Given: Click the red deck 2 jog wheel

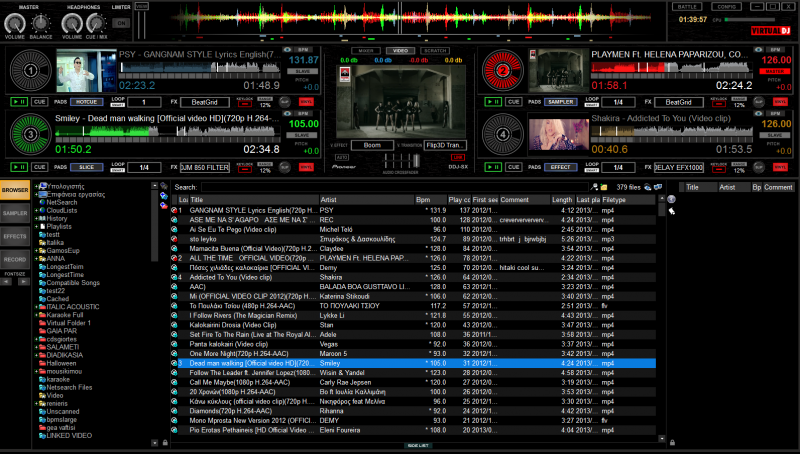Looking at the screenshot, I should 503,70.
